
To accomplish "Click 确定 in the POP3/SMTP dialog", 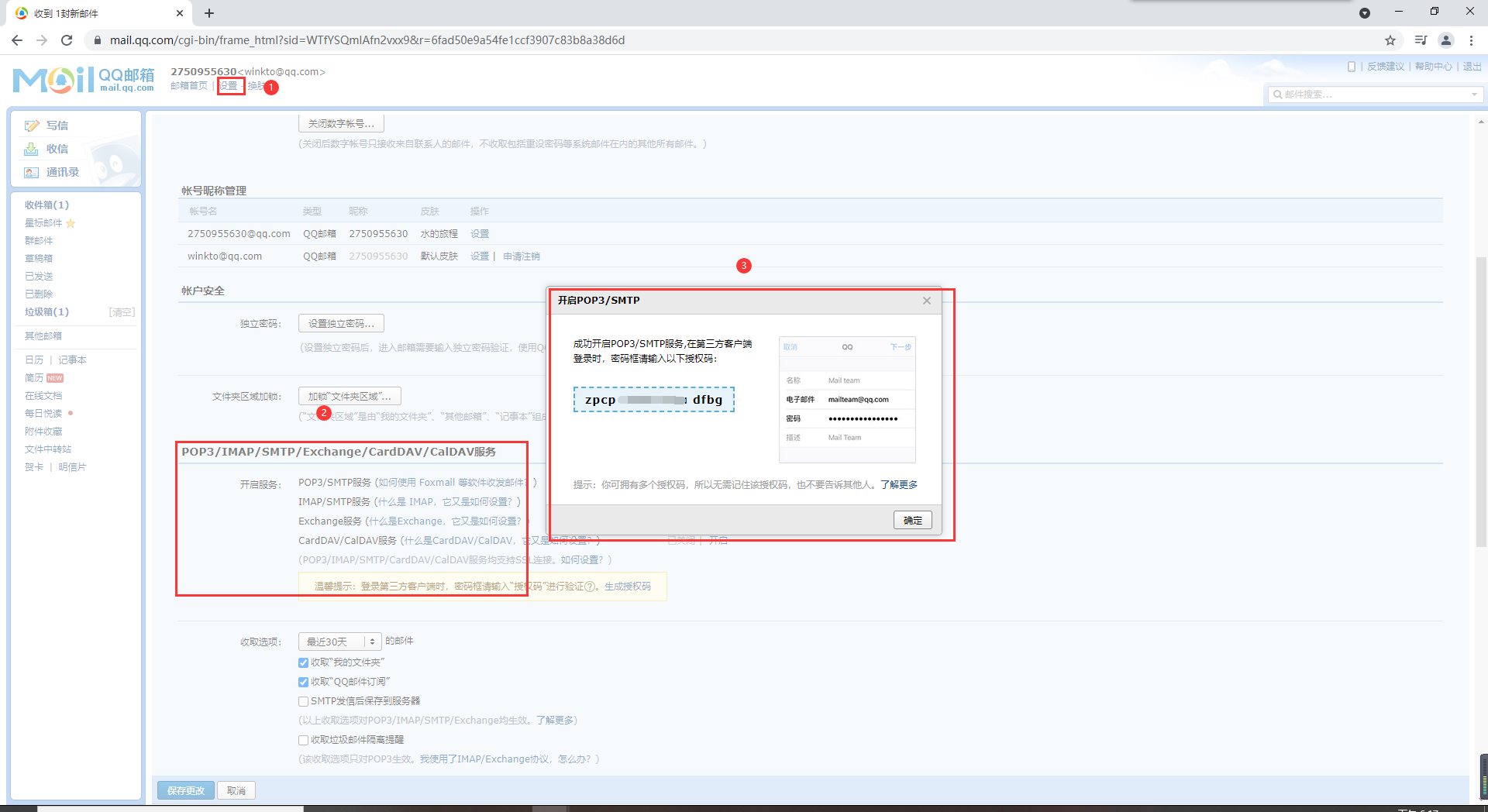I will coord(912,521).
